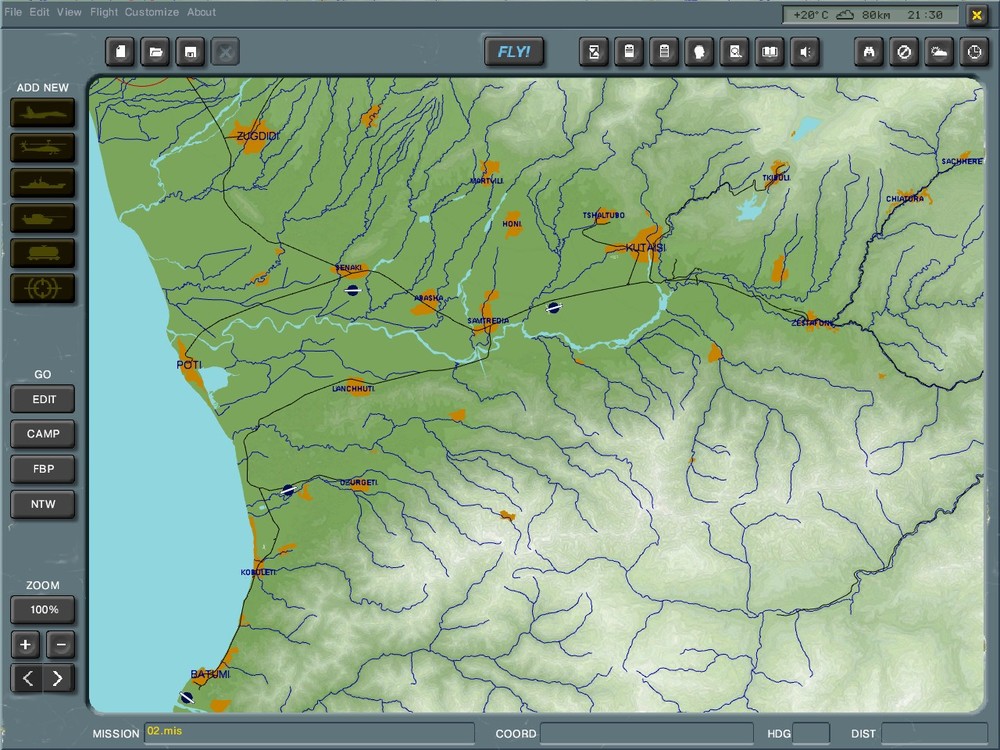Open the encyclopedia book icon
This screenshot has height=750, width=1000.
pyautogui.click(x=768, y=51)
